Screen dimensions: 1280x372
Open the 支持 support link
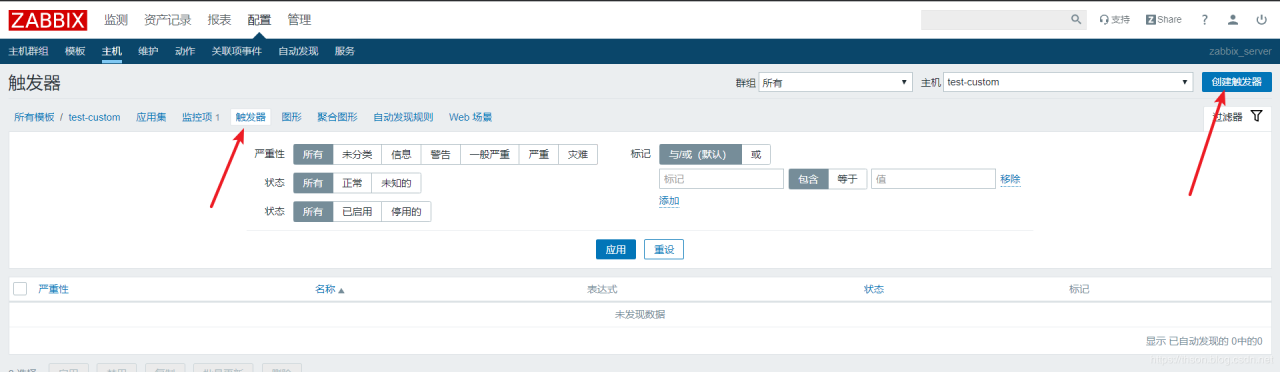[x=1114, y=19]
